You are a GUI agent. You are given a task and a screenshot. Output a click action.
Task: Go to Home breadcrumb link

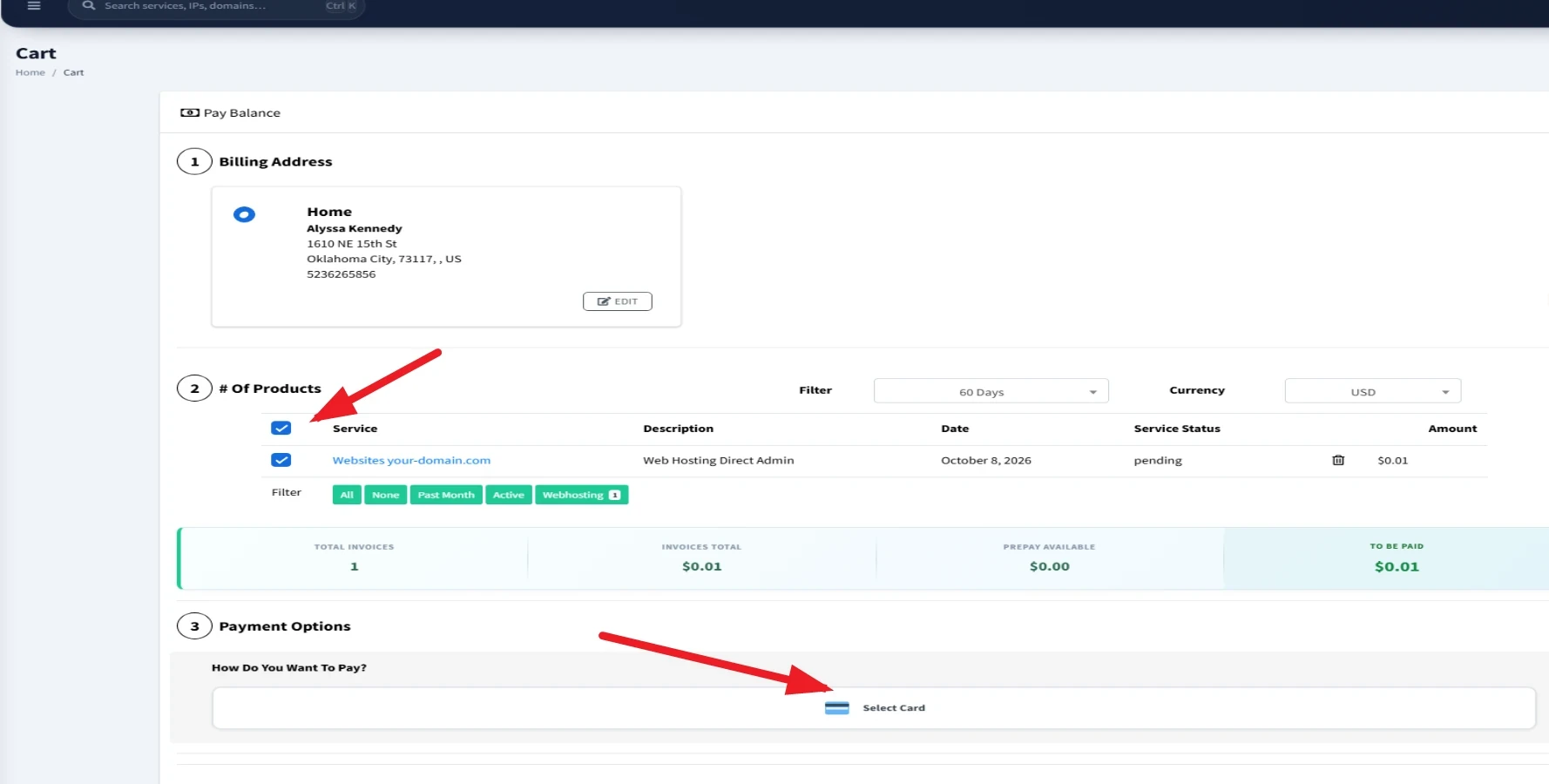pos(30,72)
